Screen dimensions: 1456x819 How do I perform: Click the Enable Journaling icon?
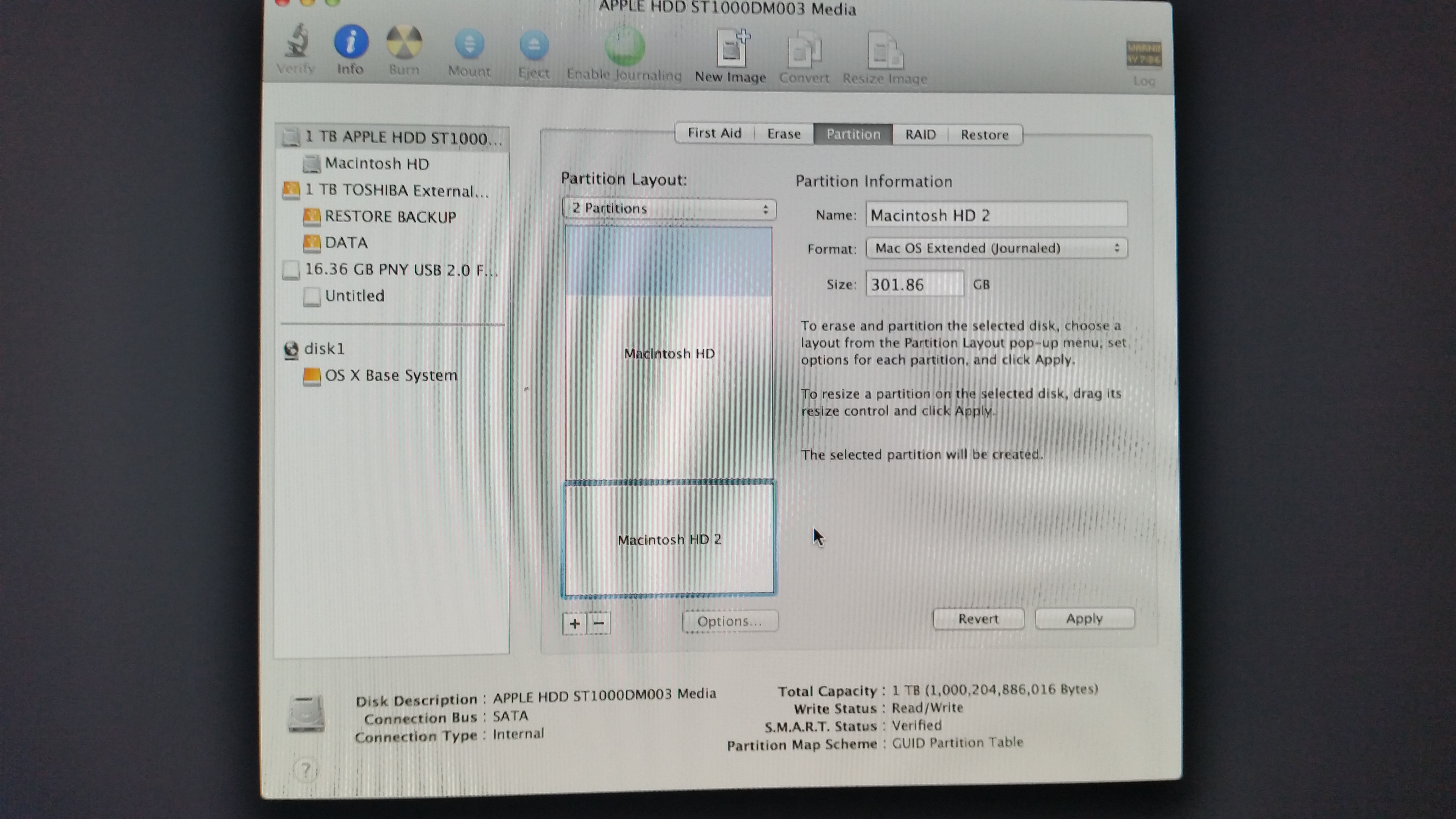[625, 46]
